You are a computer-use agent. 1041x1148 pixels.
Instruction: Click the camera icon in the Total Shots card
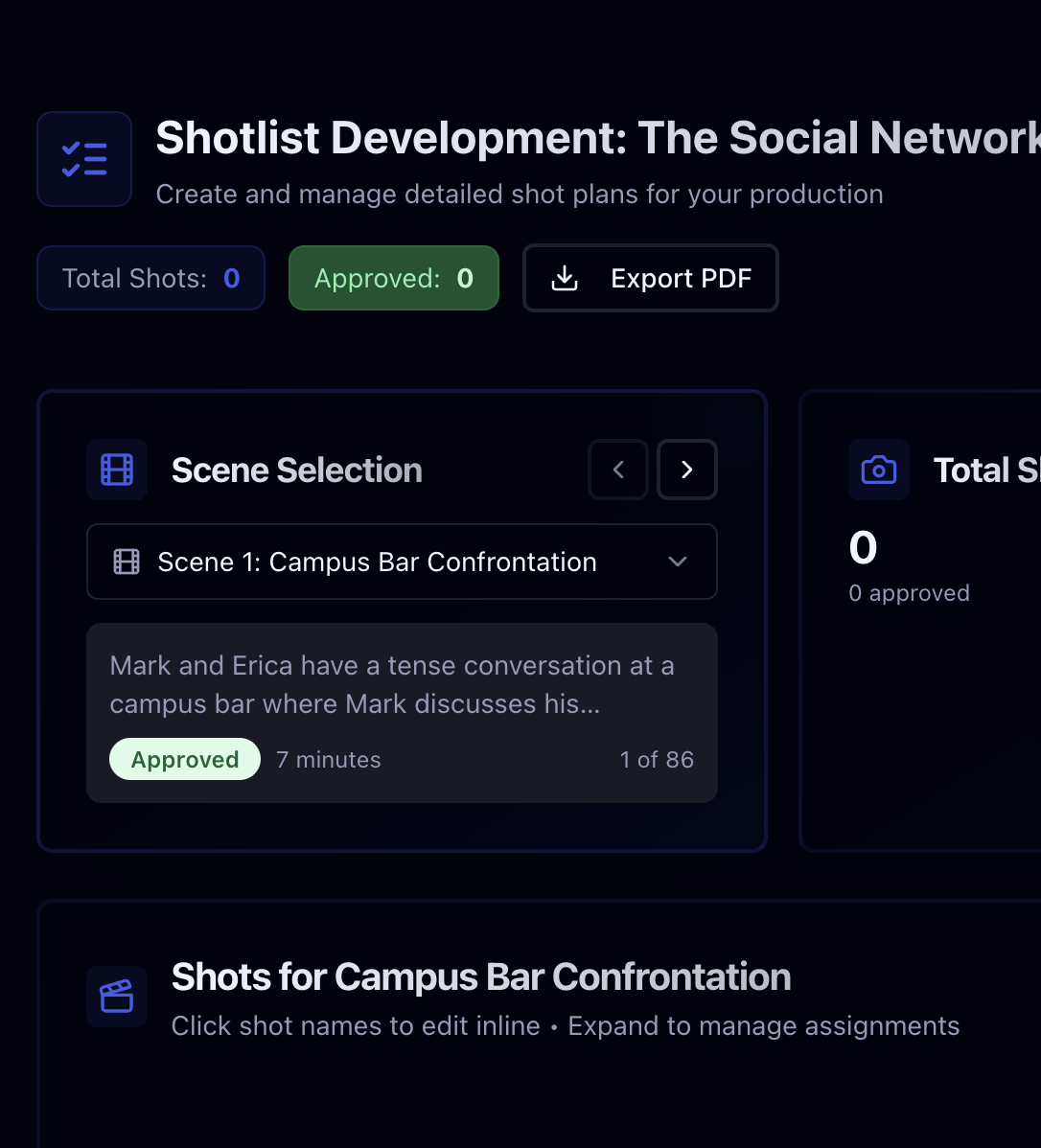click(879, 470)
